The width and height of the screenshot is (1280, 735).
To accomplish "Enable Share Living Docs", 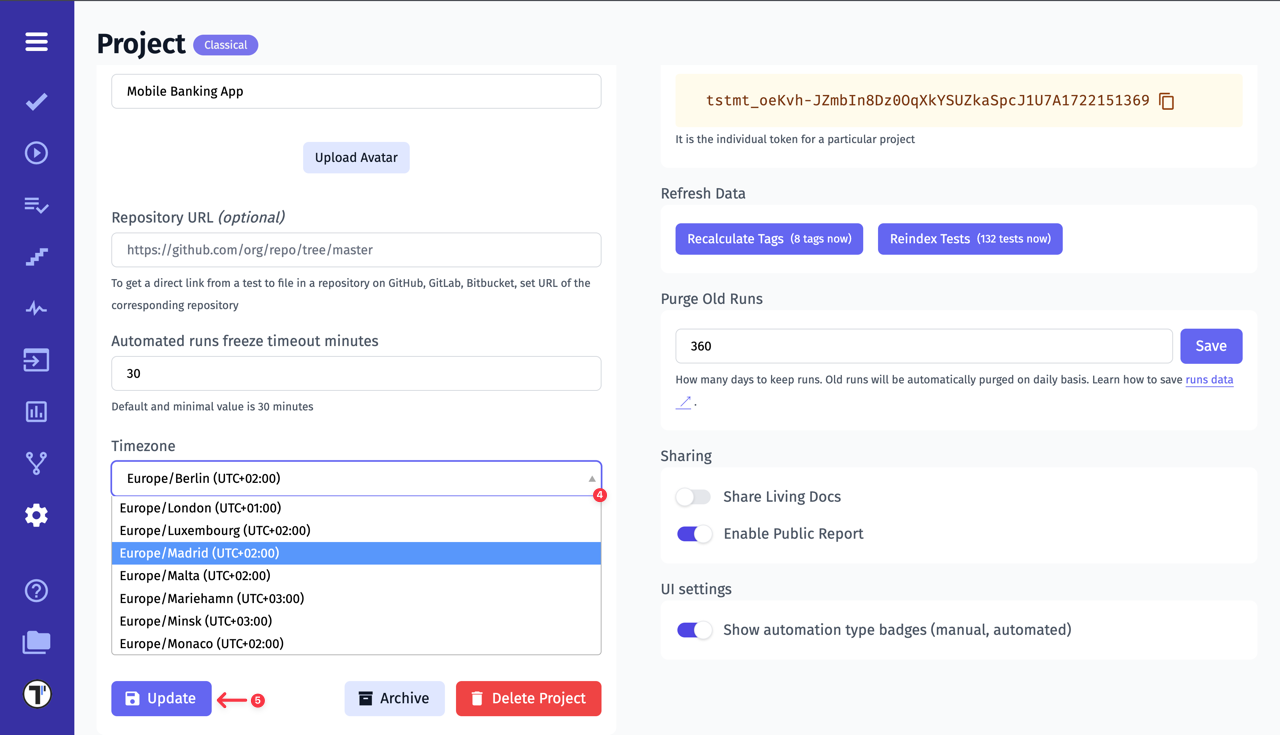I will coord(693,496).
